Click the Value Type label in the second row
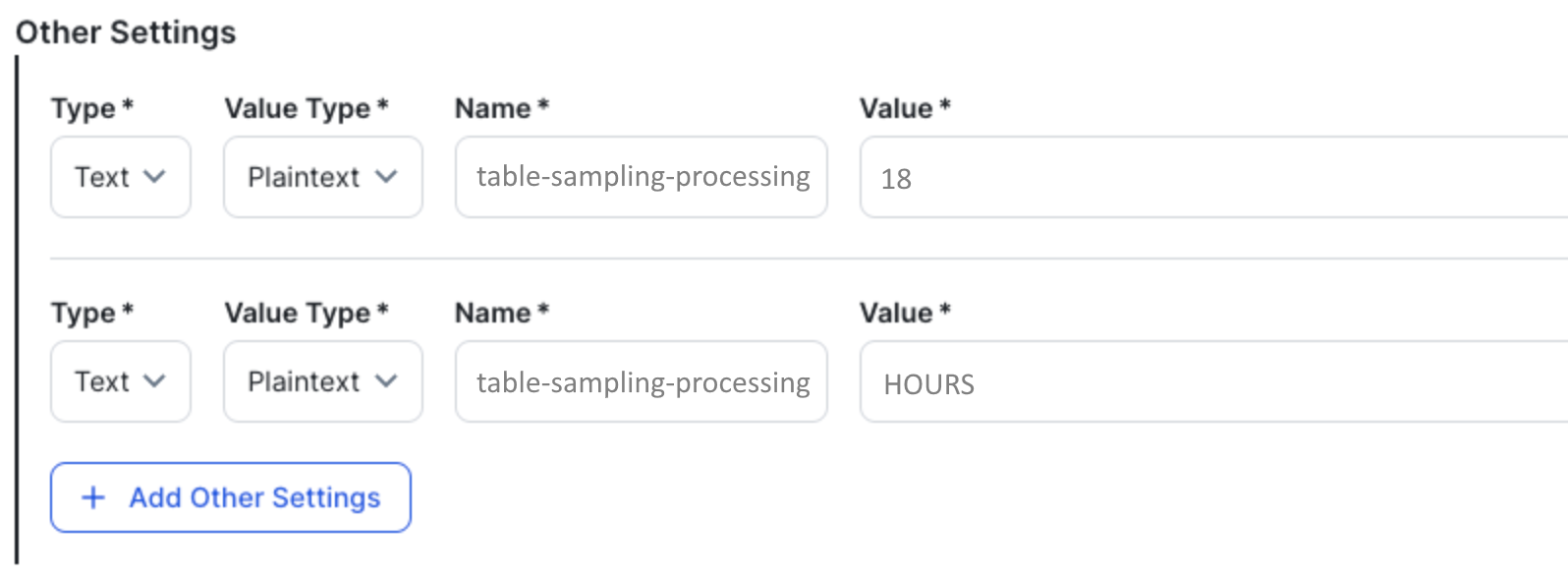The height and width of the screenshot is (580, 1568). [298, 313]
